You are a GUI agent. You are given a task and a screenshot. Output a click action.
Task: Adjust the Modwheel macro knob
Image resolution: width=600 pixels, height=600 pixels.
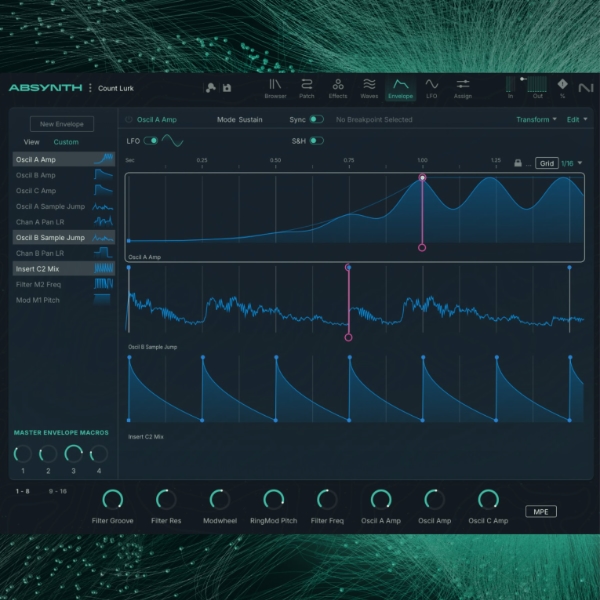coord(220,499)
